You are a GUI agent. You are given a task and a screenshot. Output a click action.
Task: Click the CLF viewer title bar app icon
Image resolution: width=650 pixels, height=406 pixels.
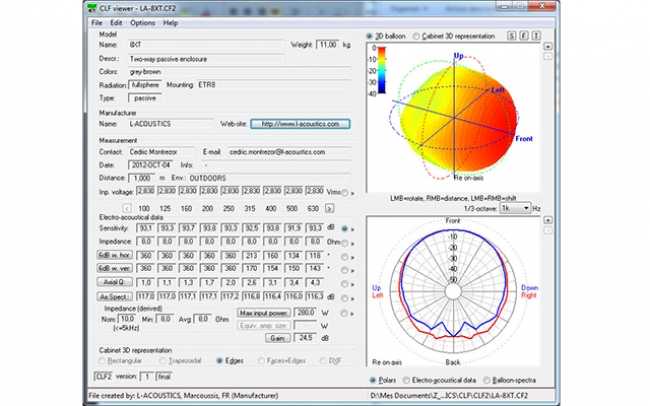click(x=92, y=7)
